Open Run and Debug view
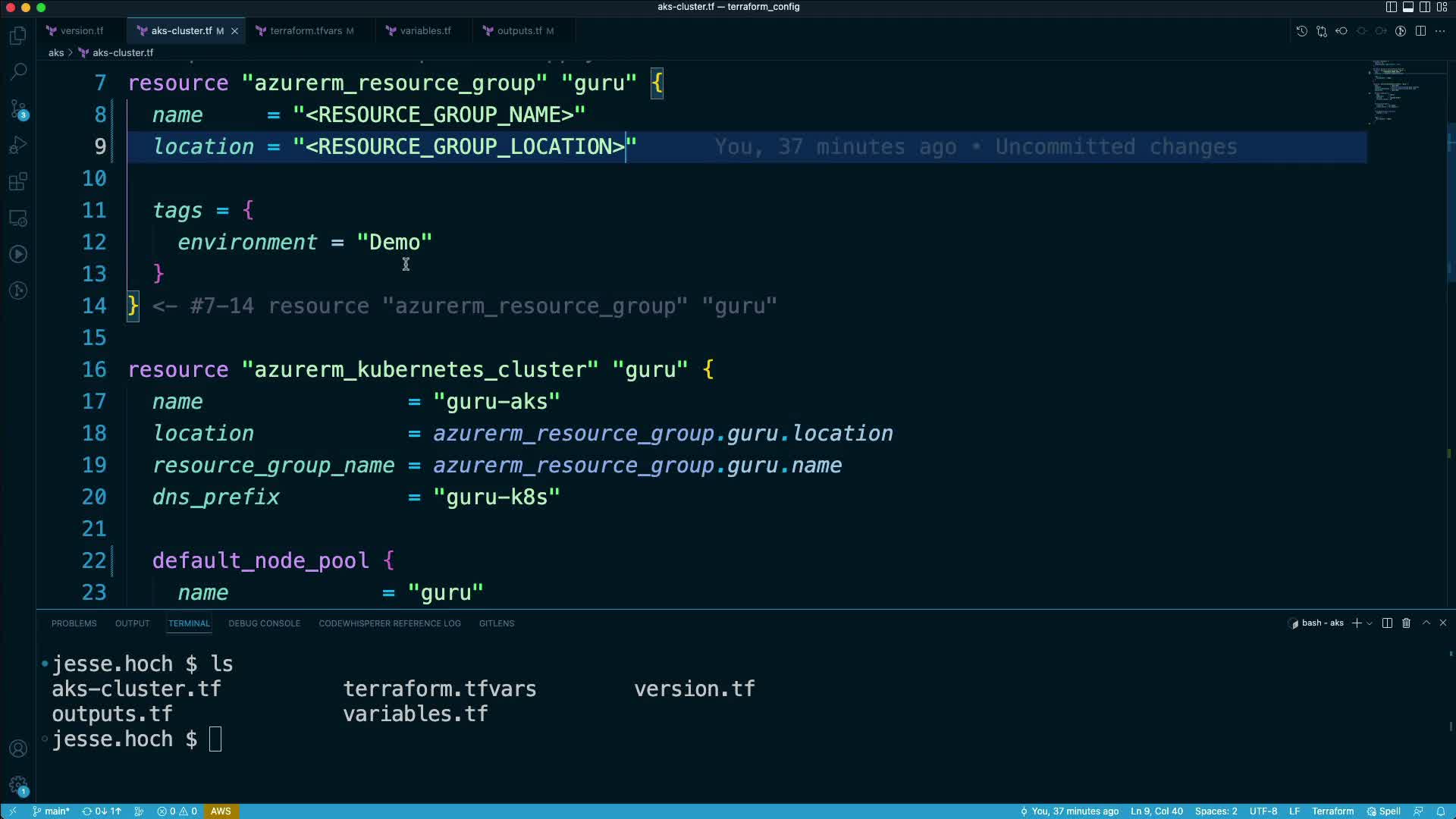 18,145
